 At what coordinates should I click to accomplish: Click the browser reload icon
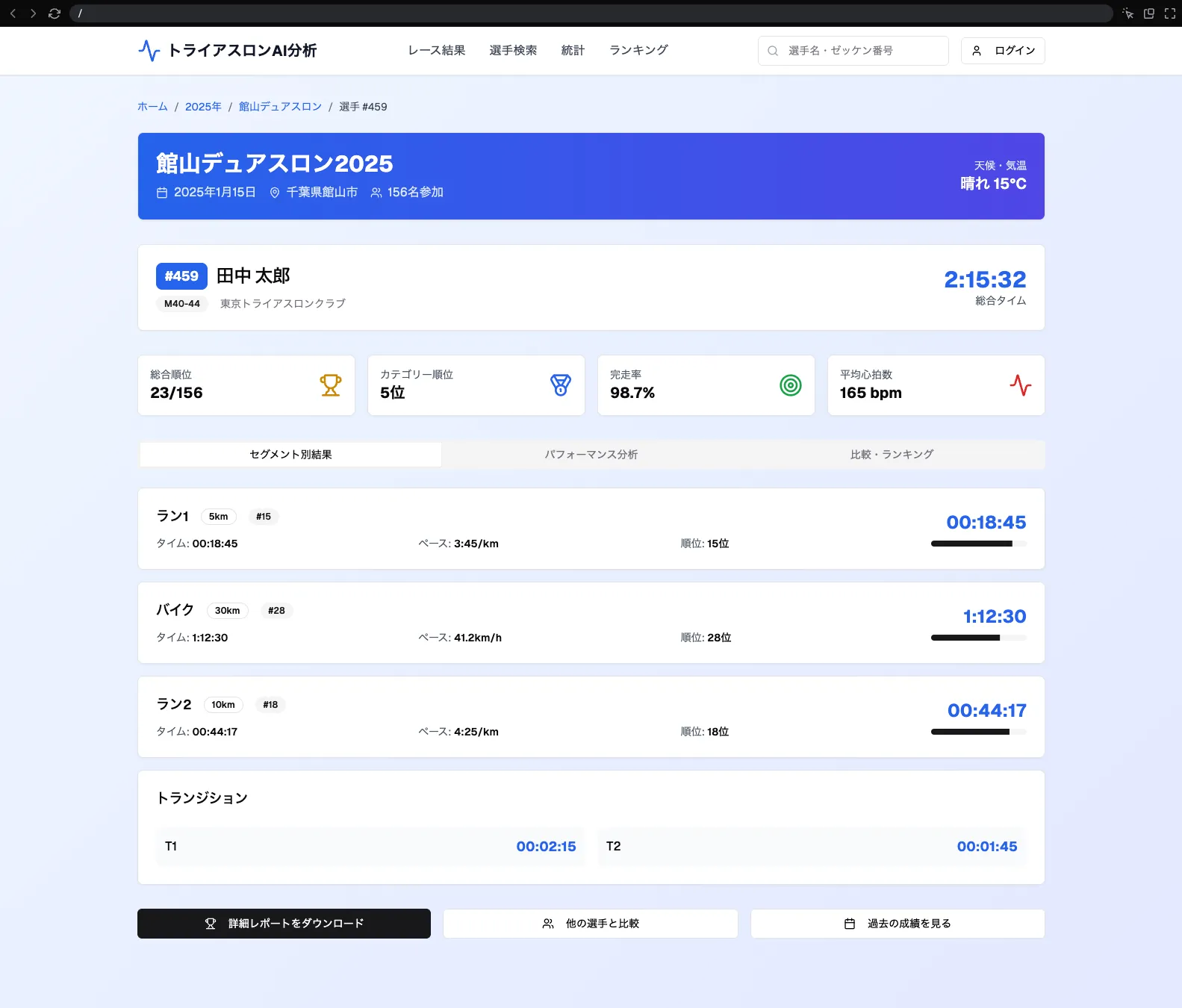point(55,13)
